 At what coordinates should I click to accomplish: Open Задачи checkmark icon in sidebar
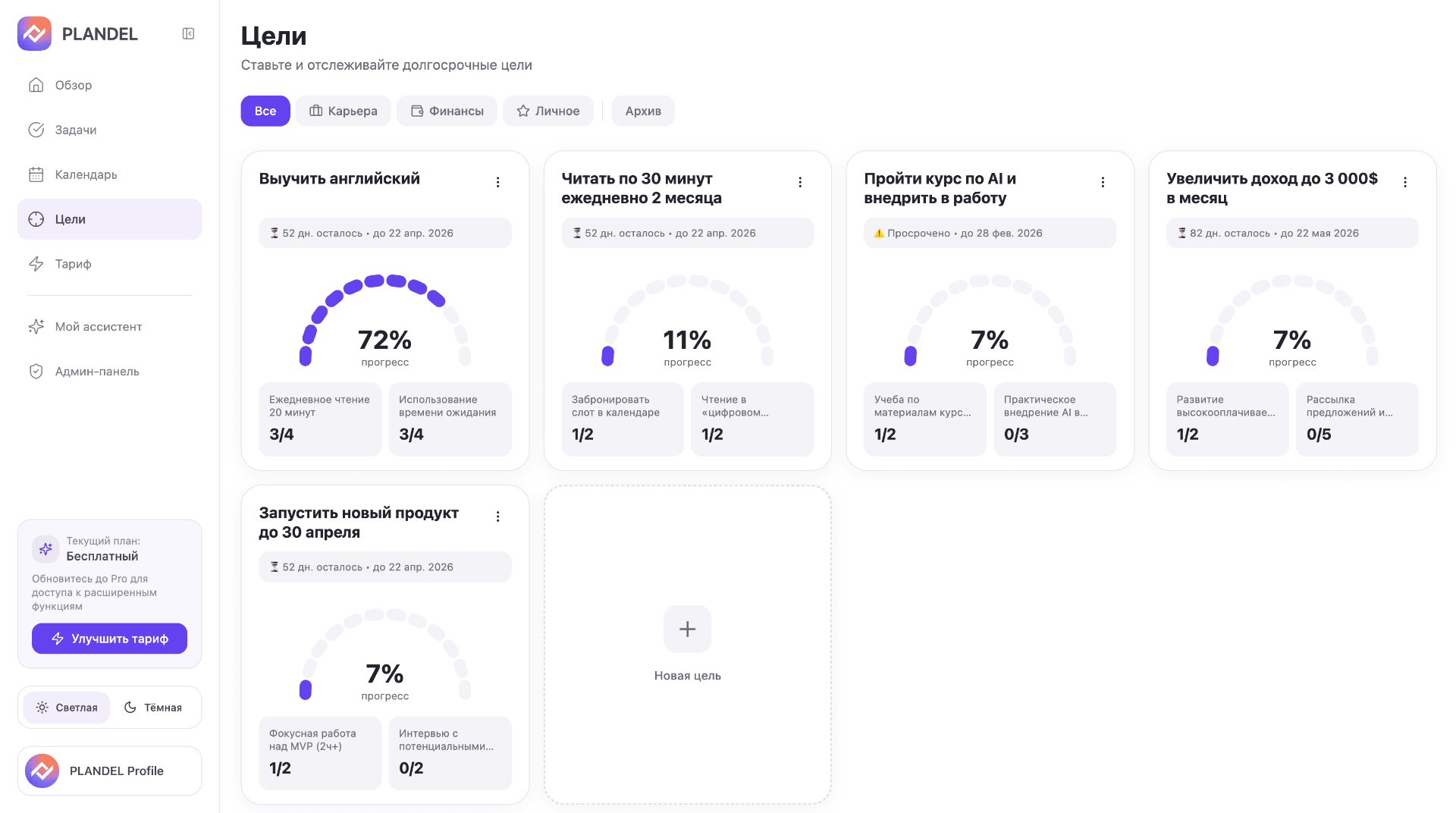pos(36,130)
